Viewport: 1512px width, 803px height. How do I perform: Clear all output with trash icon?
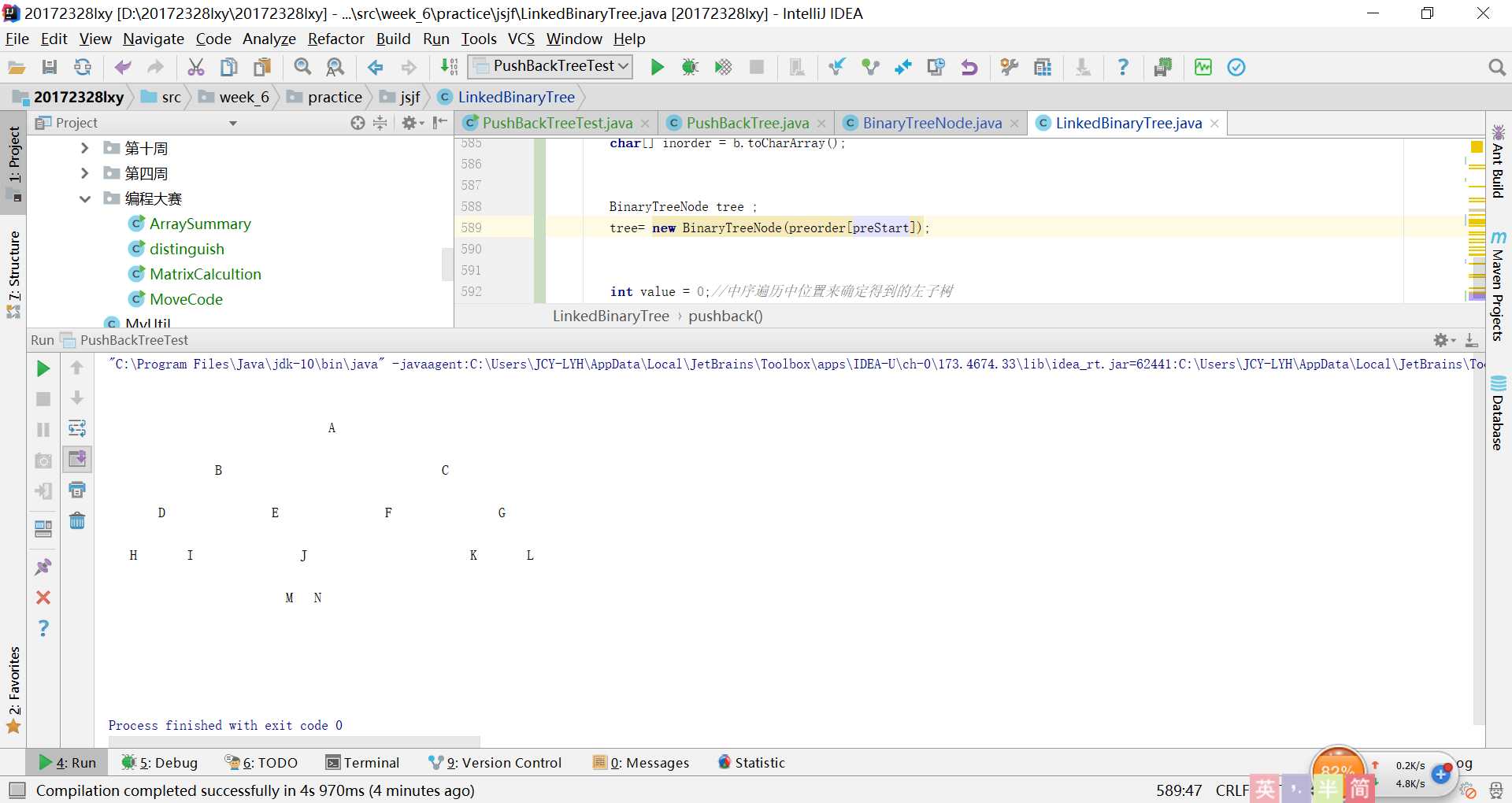click(77, 521)
